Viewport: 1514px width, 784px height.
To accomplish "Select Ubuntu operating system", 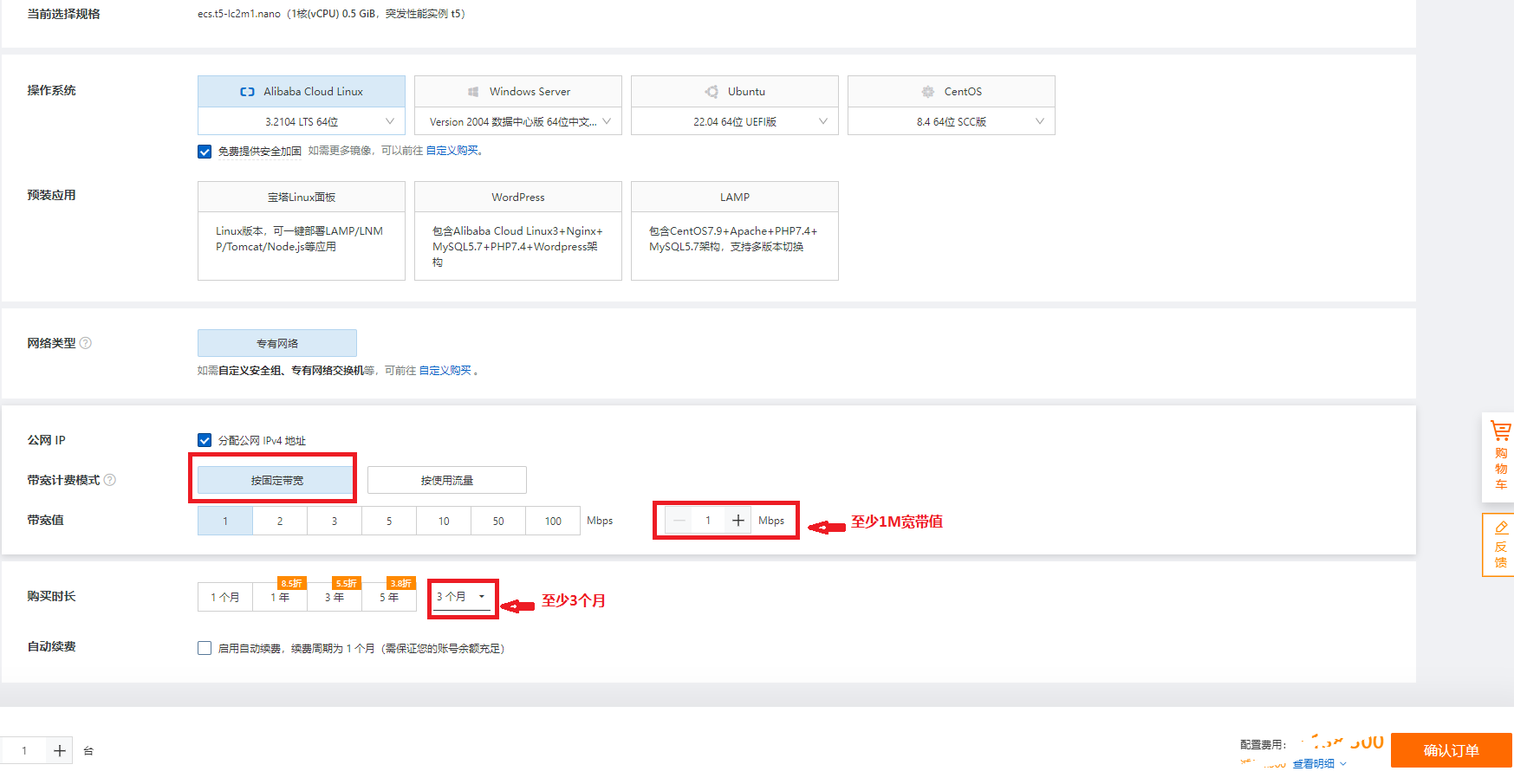I will tap(735, 91).
